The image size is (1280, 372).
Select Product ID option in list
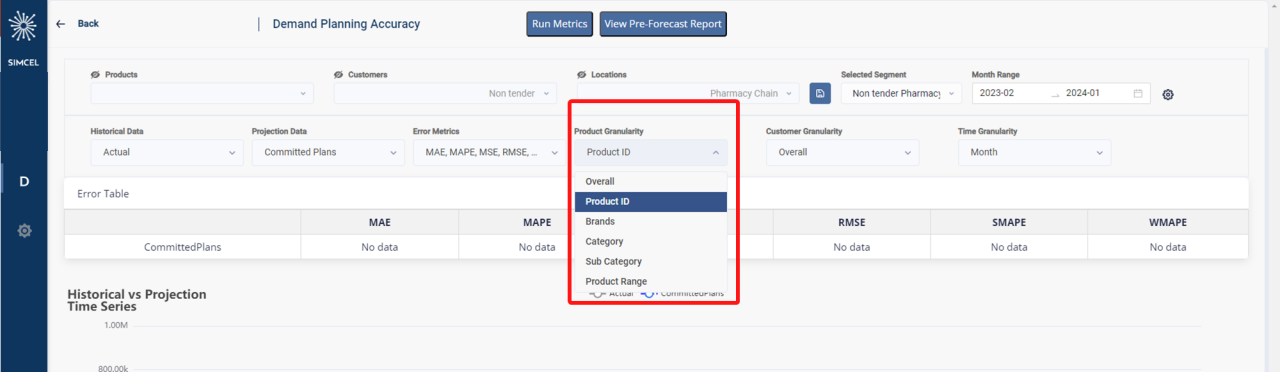[x=651, y=201]
